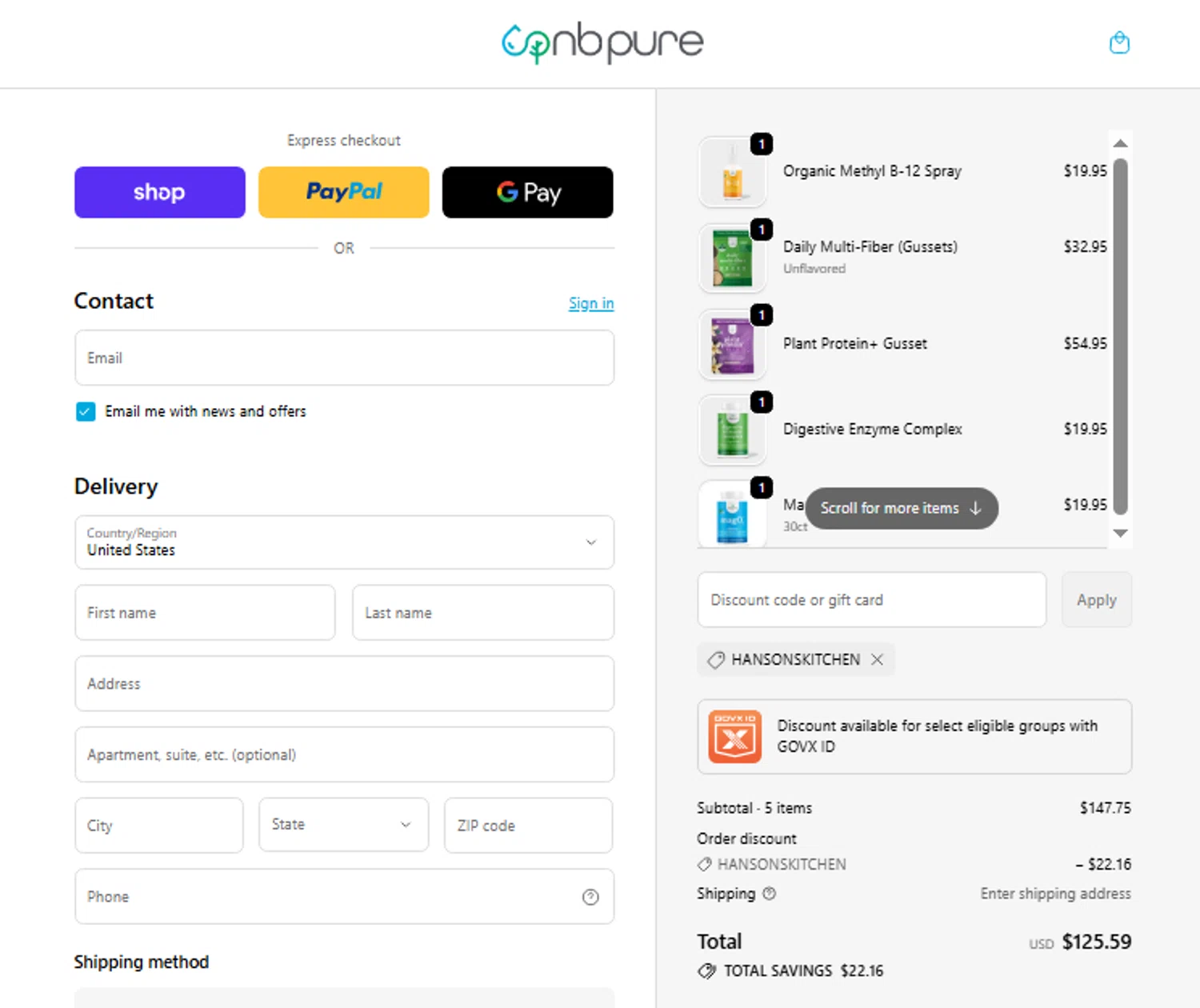Click the Organic Methyl B-12 Spray name
This screenshot has height=1008, width=1200.
click(873, 171)
